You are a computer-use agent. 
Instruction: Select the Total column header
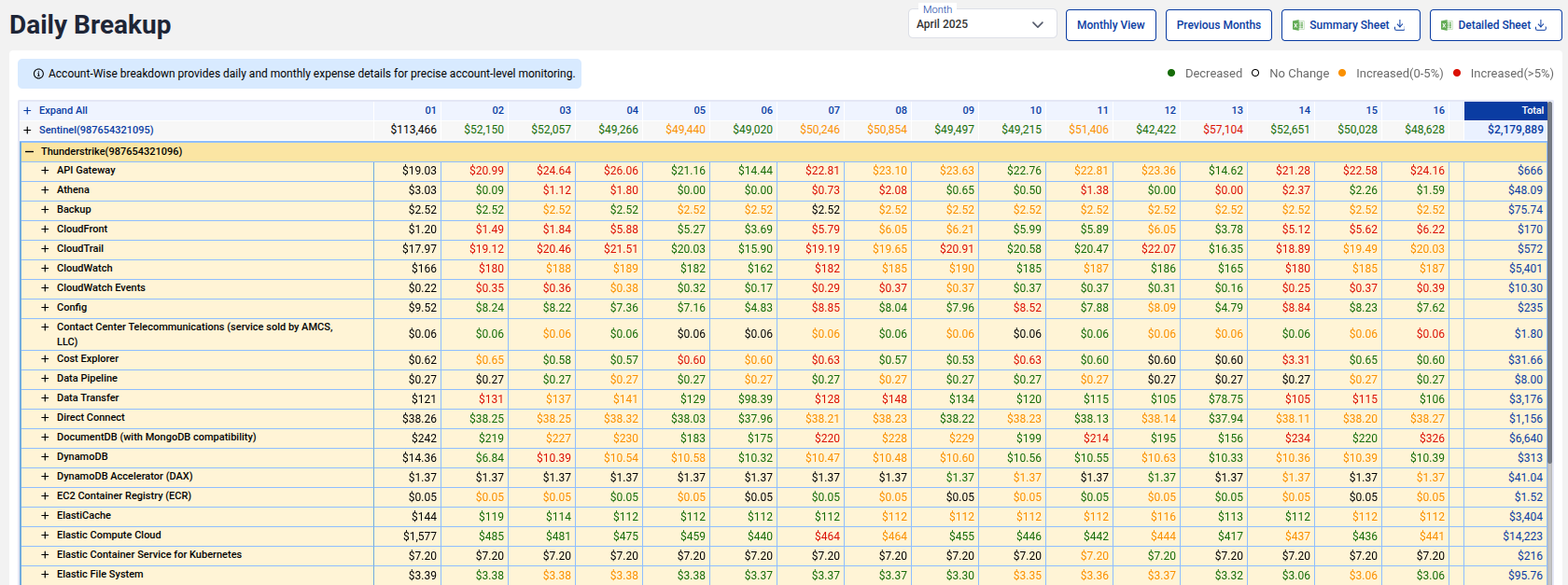[1506, 110]
